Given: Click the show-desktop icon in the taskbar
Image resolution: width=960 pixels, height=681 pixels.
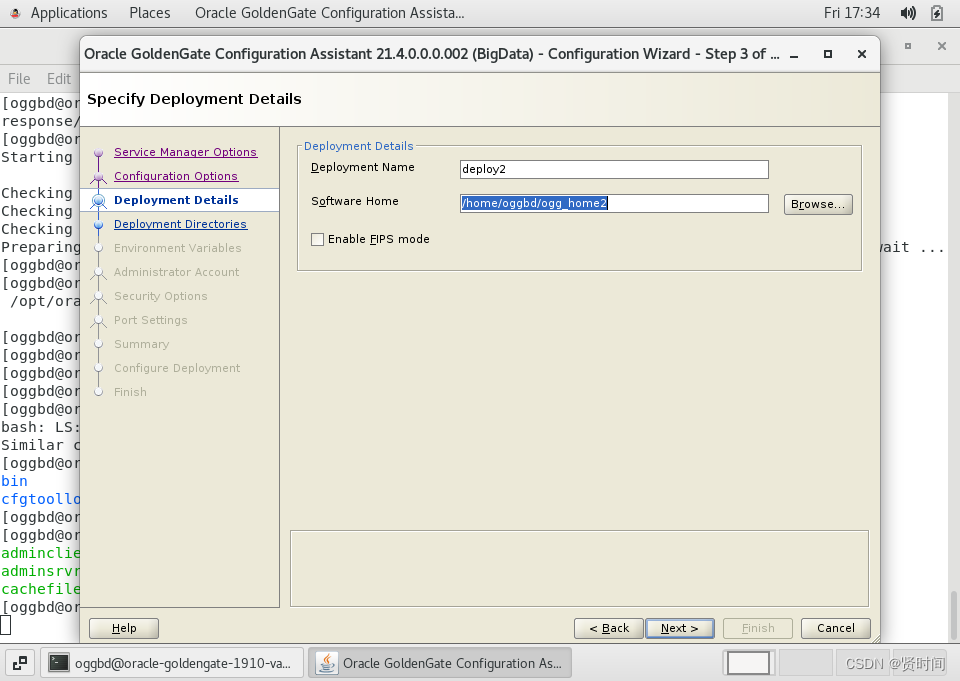Looking at the screenshot, I should click(20, 663).
